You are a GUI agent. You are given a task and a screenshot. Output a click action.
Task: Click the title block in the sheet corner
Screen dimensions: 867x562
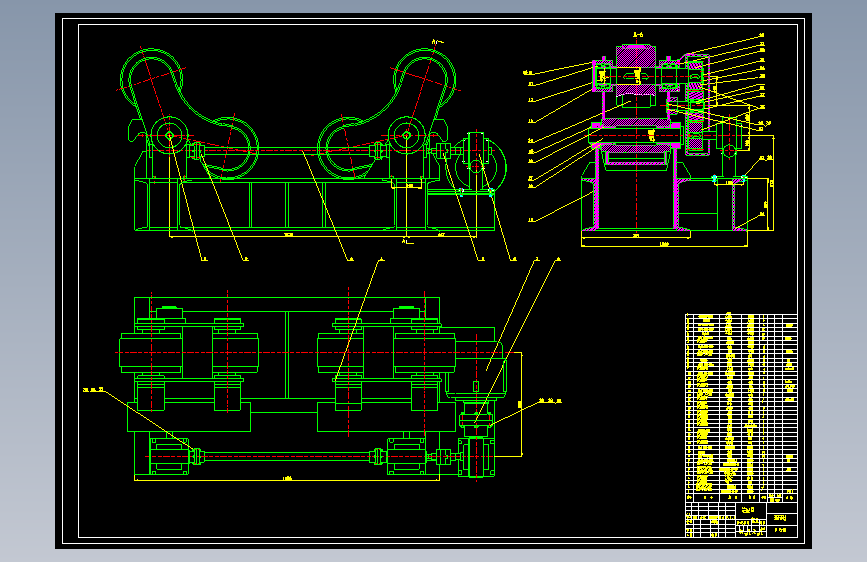[x=741, y=519]
